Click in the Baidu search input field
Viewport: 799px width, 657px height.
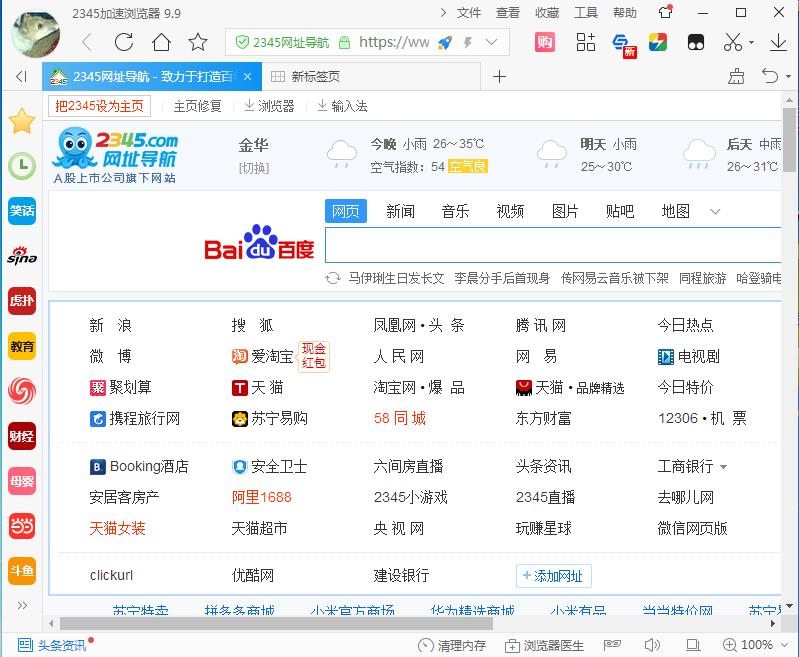click(553, 245)
